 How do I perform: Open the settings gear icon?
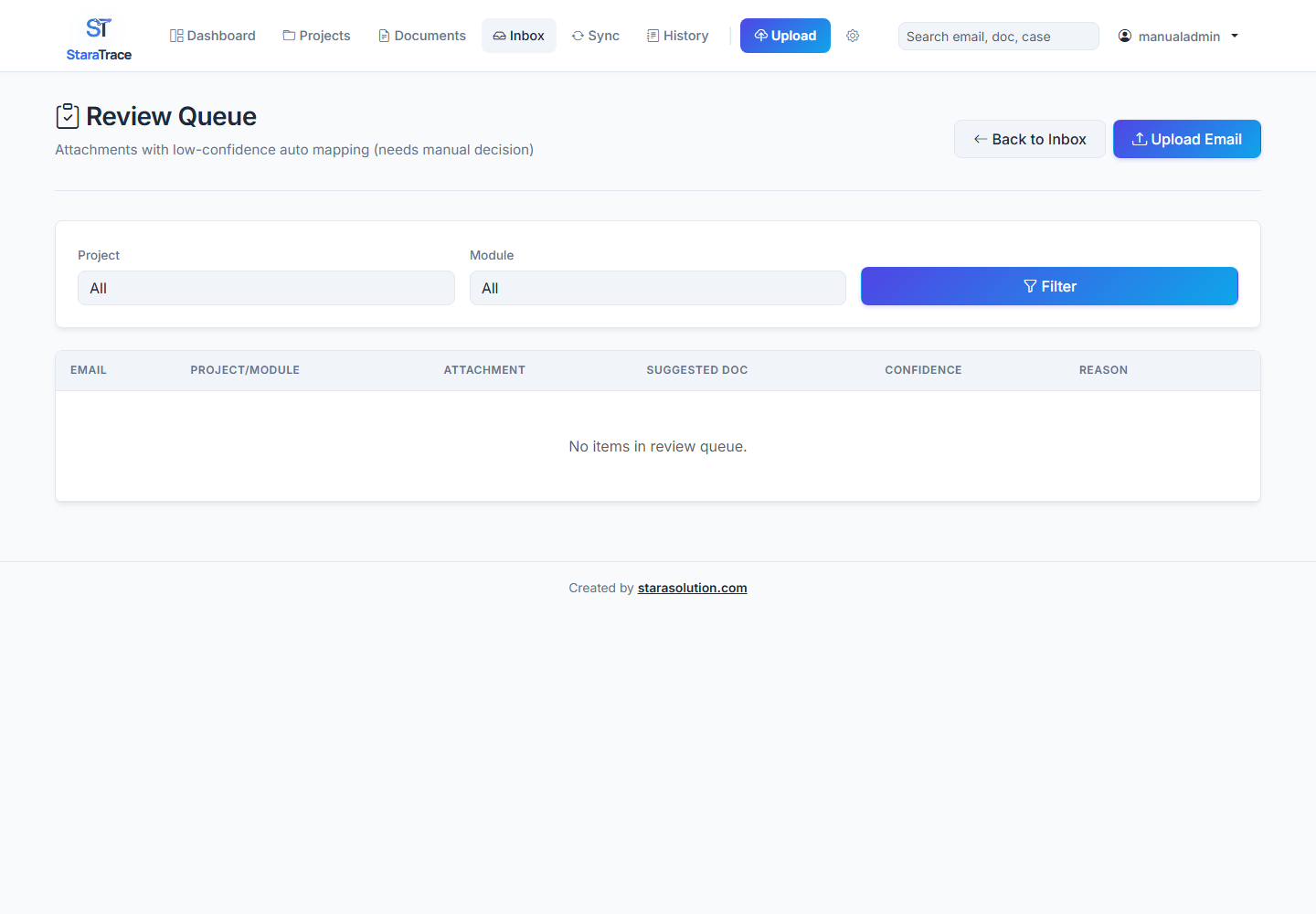(x=853, y=36)
